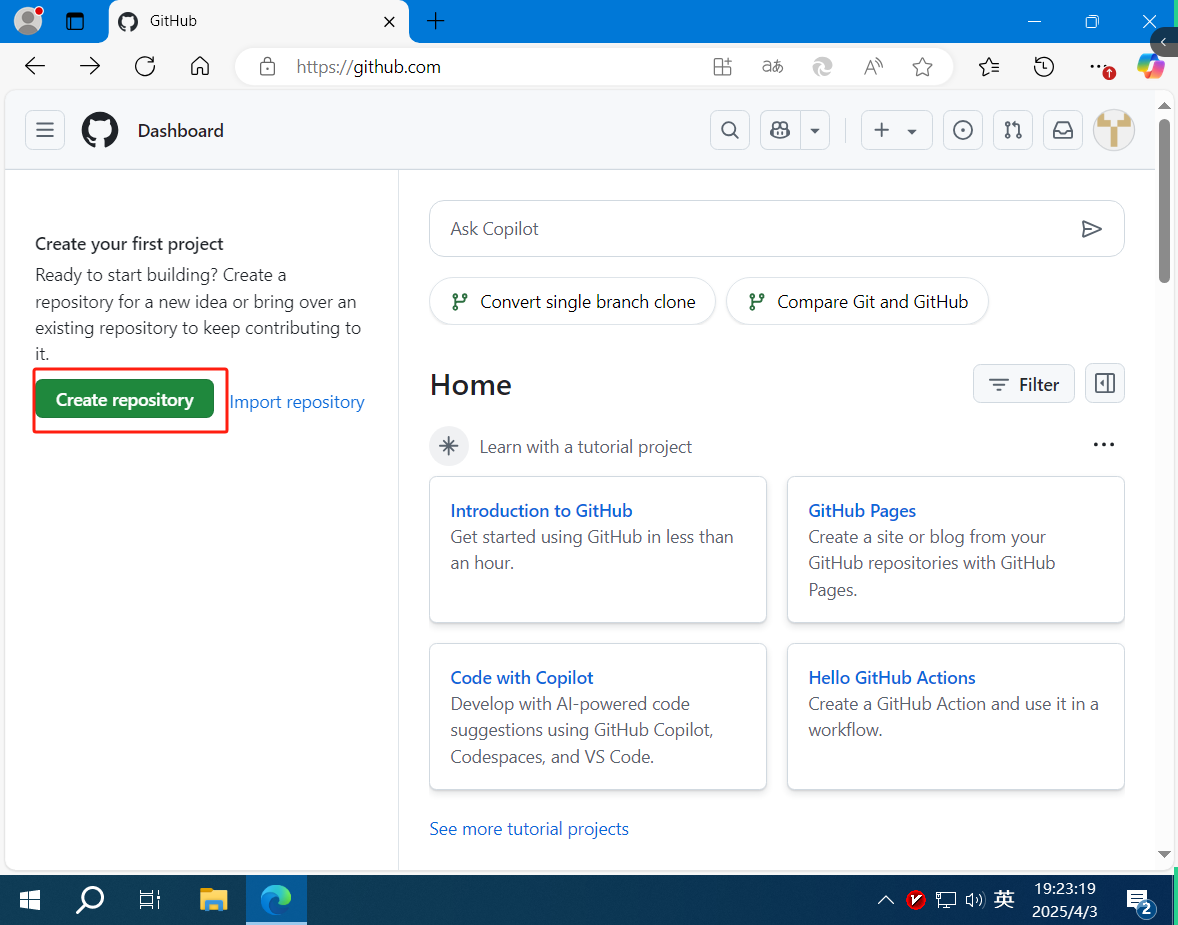Open the taskbar clock and date
The height and width of the screenshot is (925, 1178).
click(x=1065, y=899)
